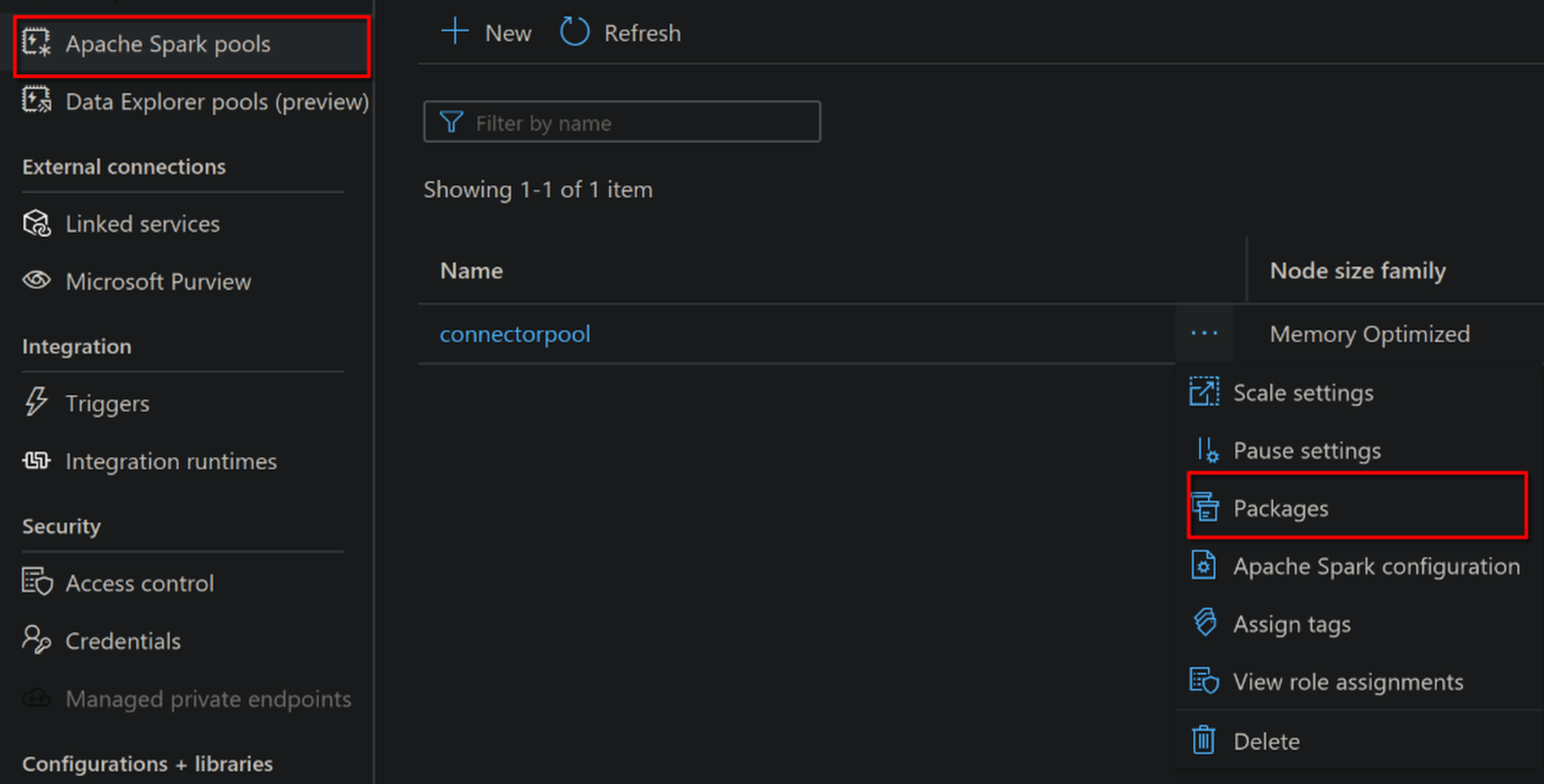Select Scale settings from context menu
The image size is (1544, 784).
tap(1303, 393)
